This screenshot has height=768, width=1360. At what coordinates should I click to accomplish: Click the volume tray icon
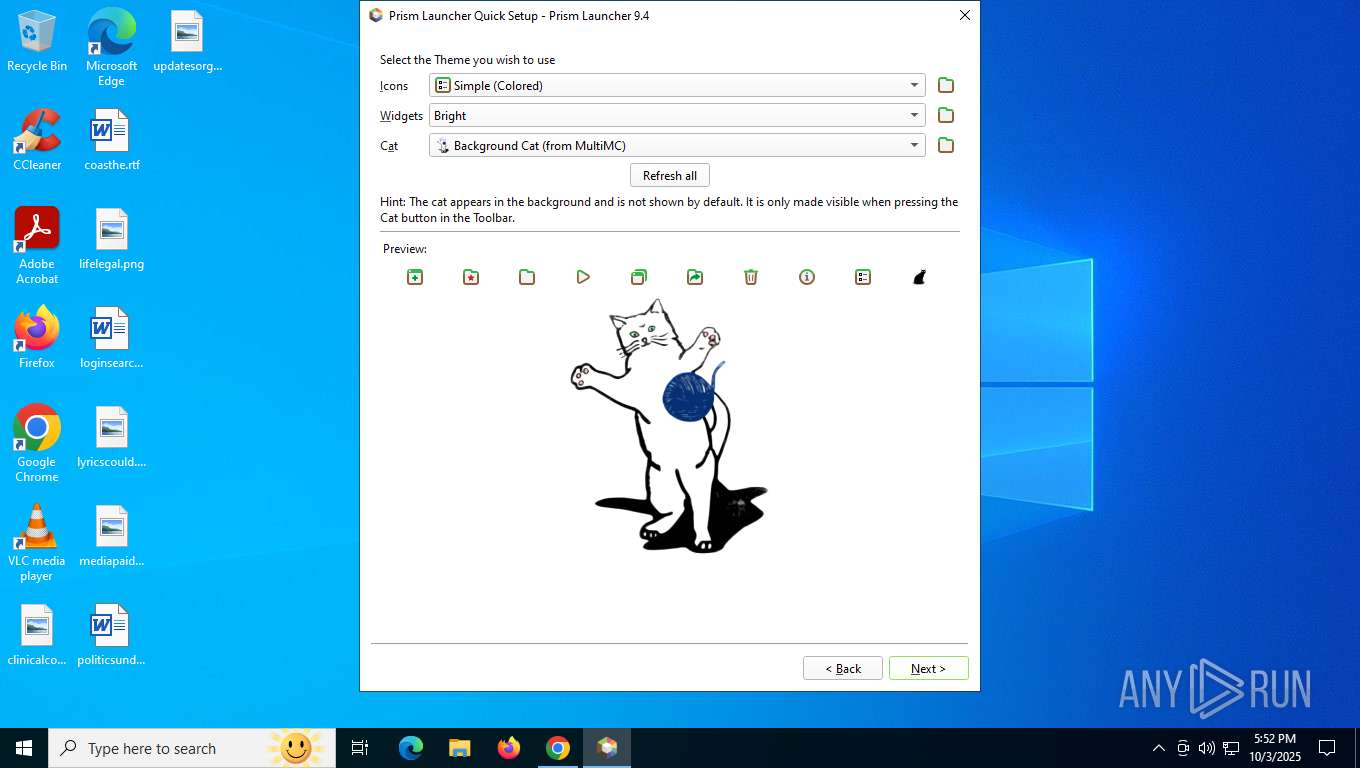(x=1207, y=748)
